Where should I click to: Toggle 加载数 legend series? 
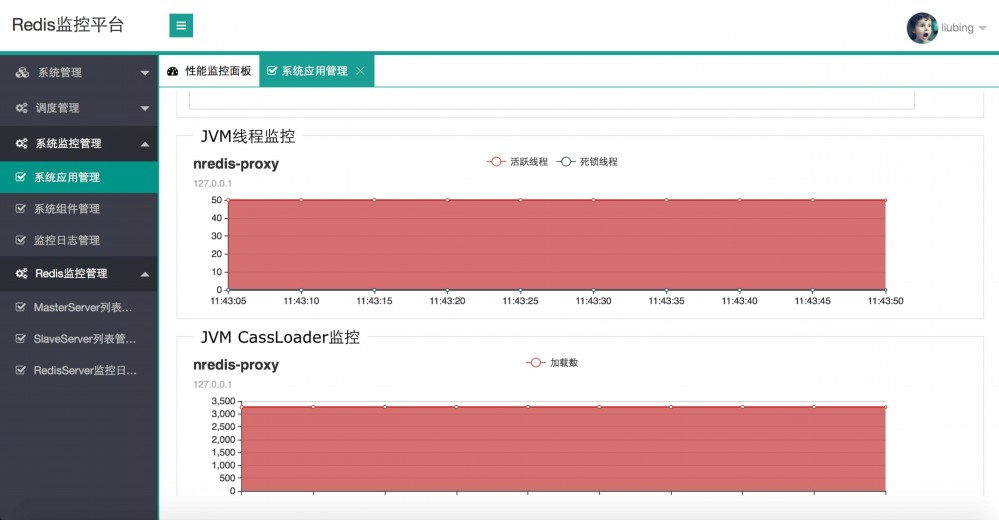[552, 363]
